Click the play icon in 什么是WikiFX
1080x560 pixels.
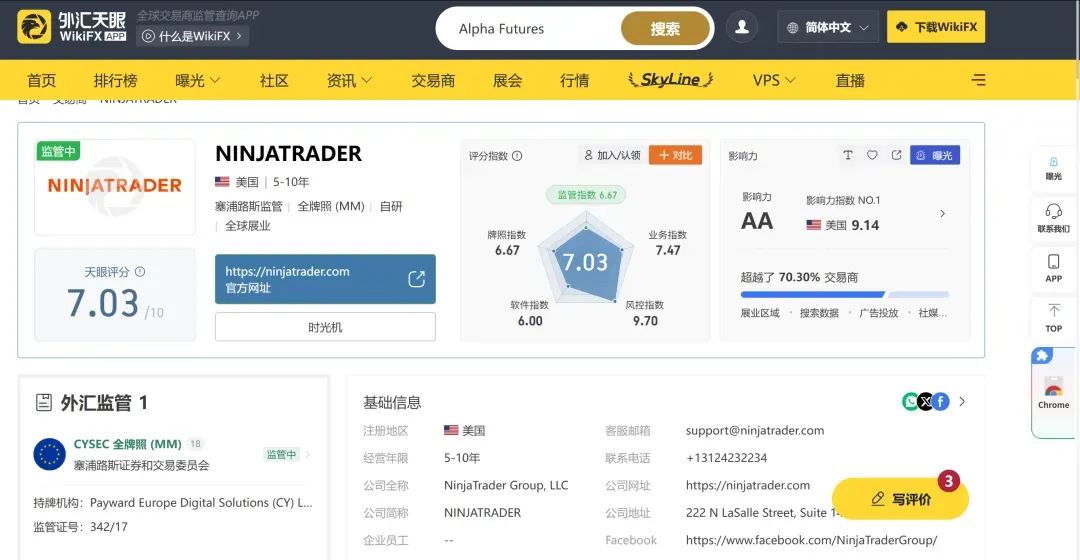(x=148, y=36)
